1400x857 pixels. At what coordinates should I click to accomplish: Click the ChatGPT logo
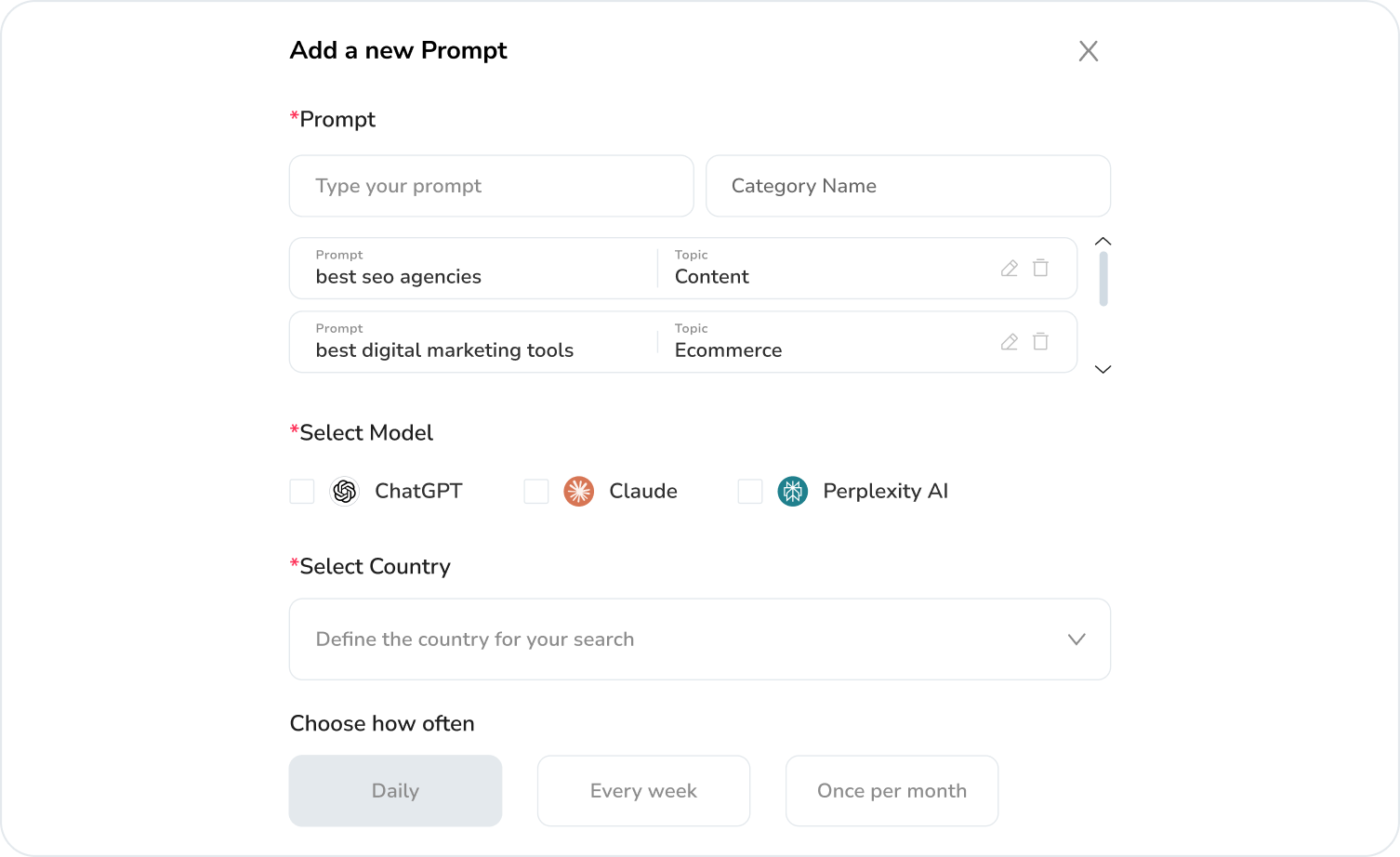click(345, 491)
